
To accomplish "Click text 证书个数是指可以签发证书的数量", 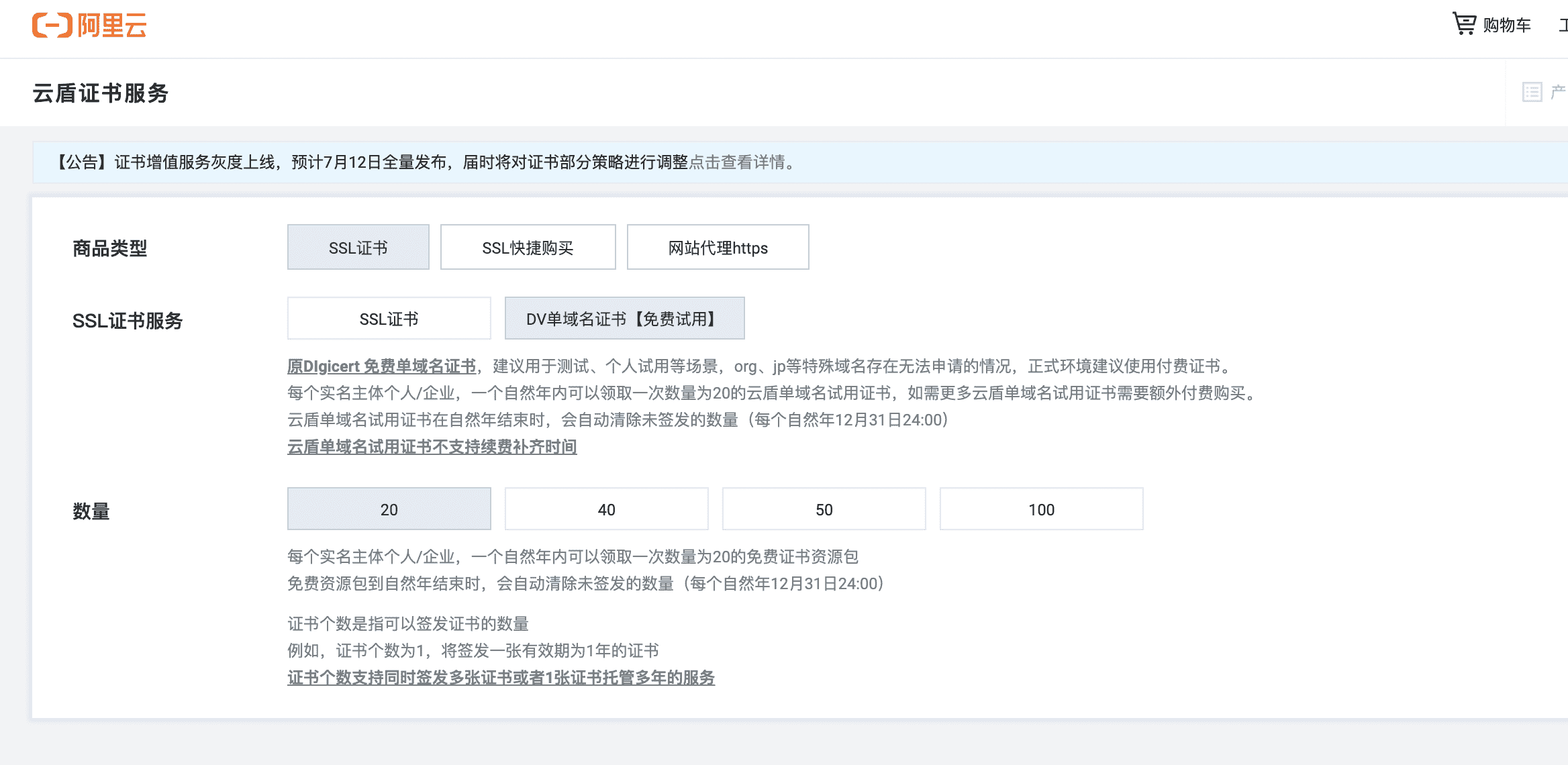I will (408, 624).
